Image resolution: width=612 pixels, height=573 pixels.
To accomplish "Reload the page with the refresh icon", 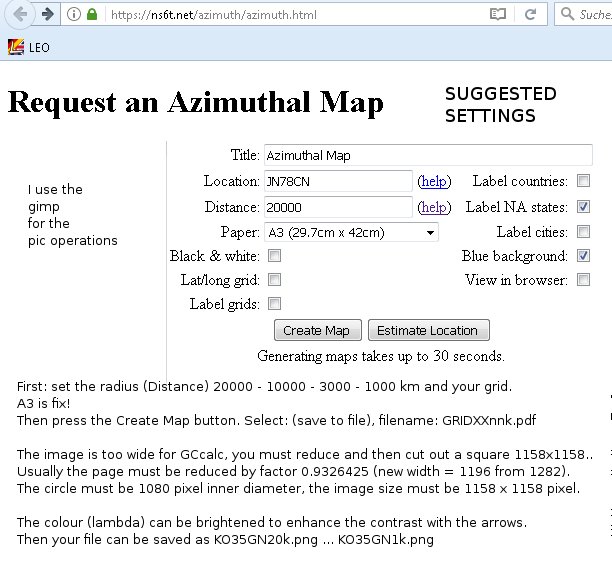I will point(530,15).
